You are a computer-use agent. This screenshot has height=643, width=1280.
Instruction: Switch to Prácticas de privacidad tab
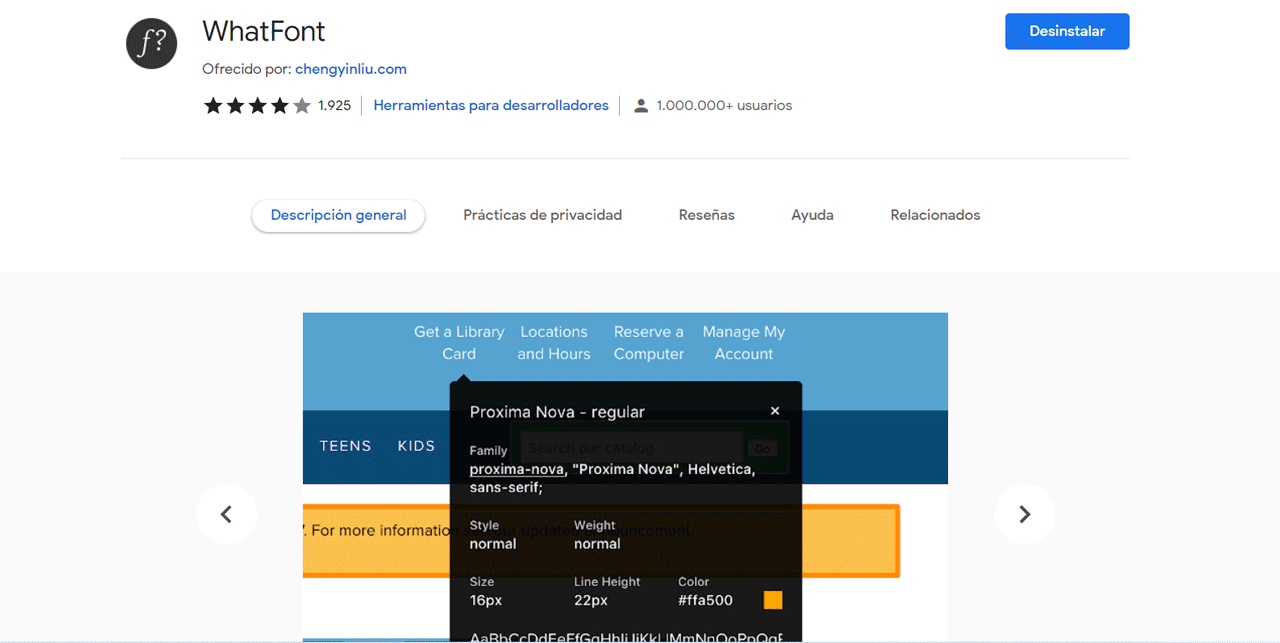point(542,215)
